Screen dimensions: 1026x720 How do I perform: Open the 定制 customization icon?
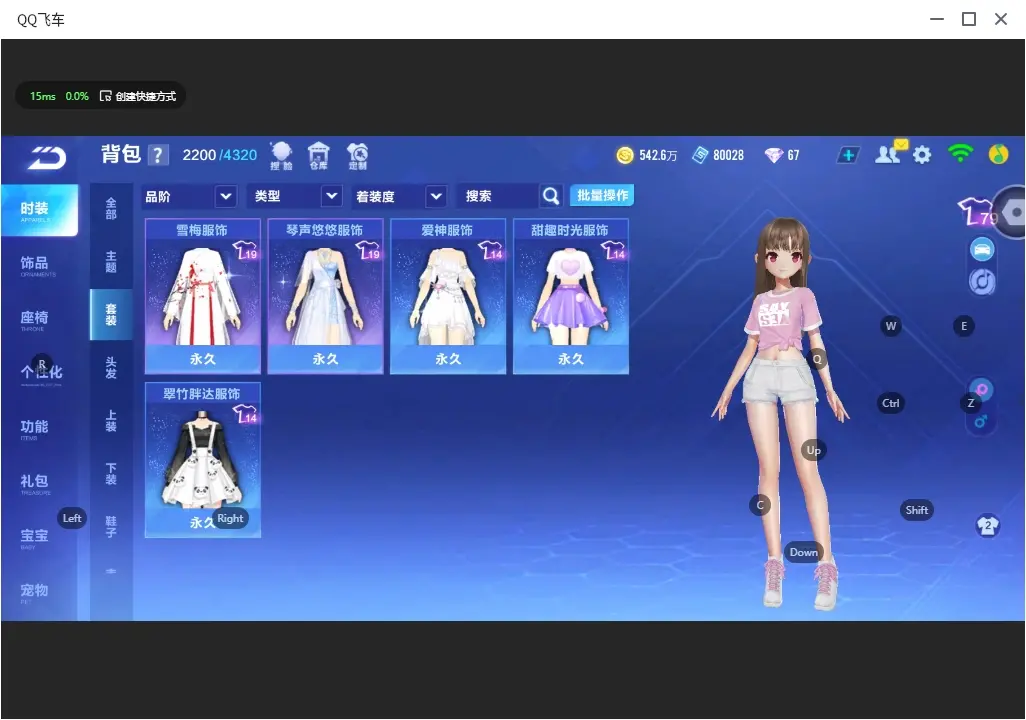357,156
